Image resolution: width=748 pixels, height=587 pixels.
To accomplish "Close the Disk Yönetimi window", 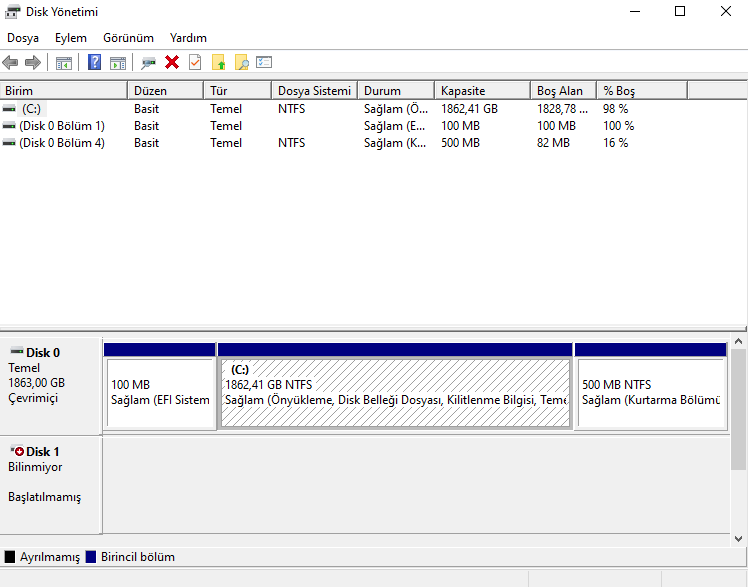I will pyautogui.click(x=726, y=11).
